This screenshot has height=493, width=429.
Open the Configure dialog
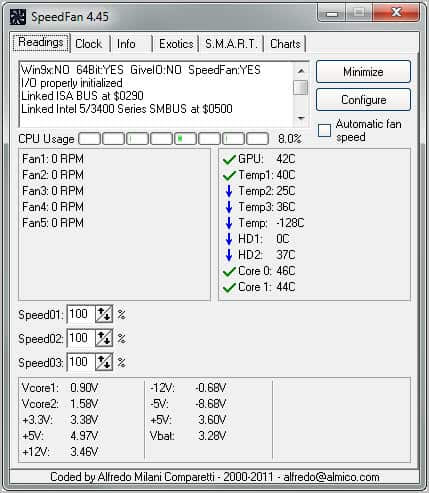point(363,100)
